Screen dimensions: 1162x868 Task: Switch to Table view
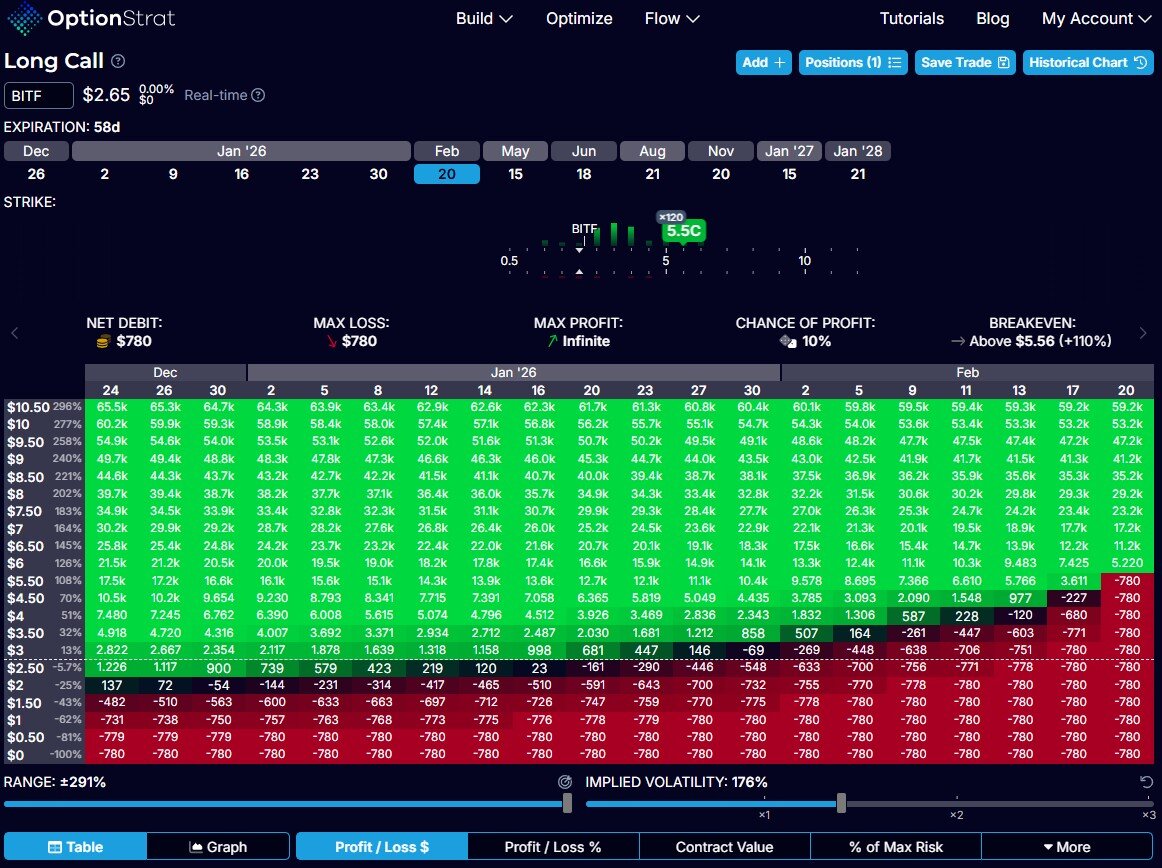pyautogui.click(x=75, y=847)
